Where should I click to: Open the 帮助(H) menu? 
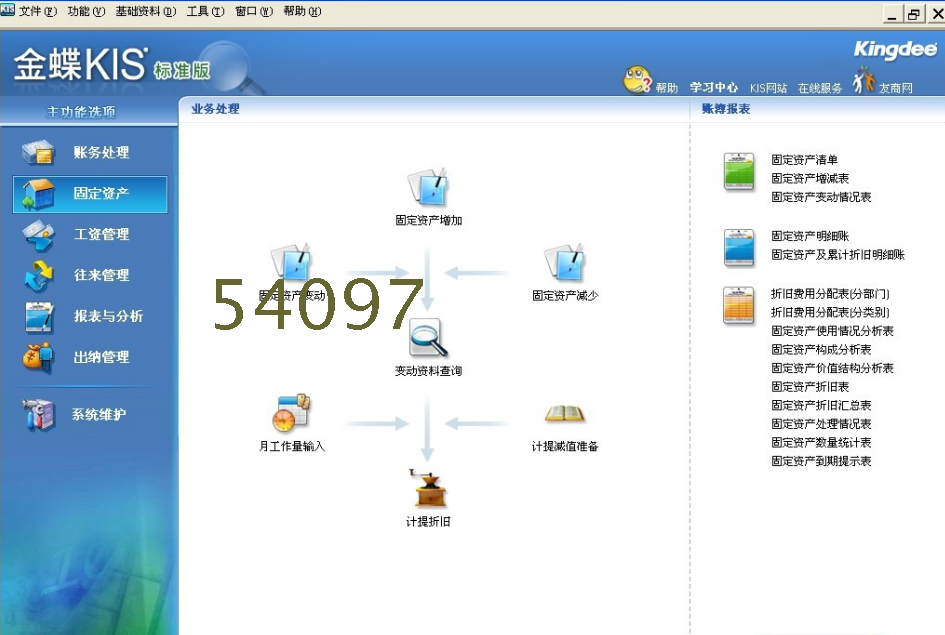point(302,11)
